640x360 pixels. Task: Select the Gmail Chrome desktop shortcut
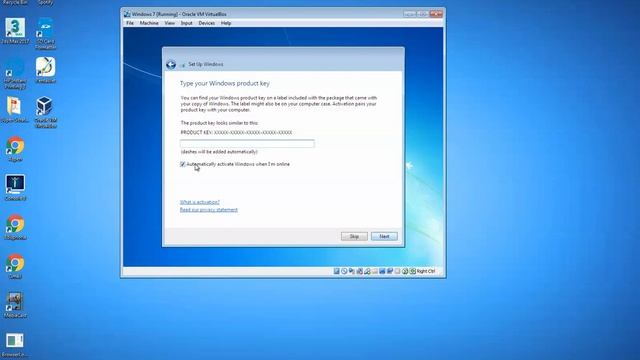click(x=15, y=267)
